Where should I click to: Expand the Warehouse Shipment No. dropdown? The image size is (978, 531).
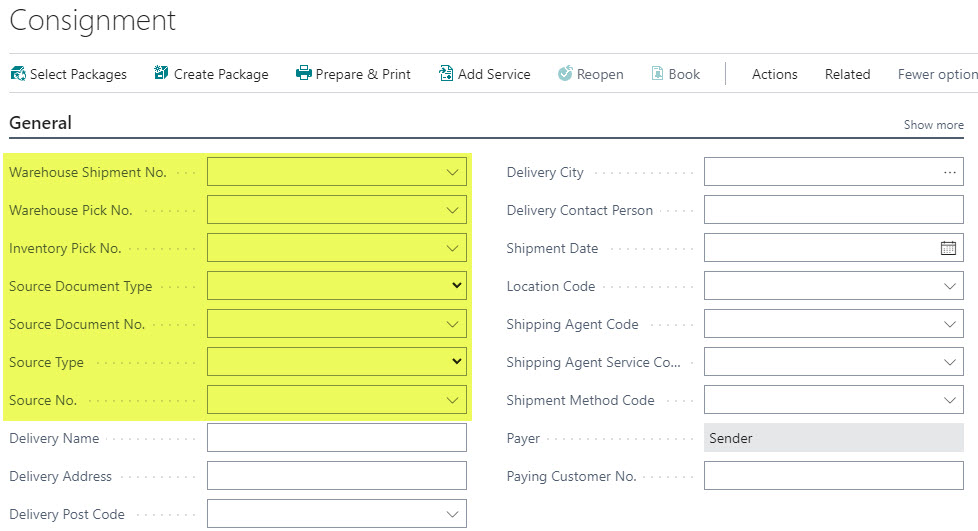coord(452,172)
